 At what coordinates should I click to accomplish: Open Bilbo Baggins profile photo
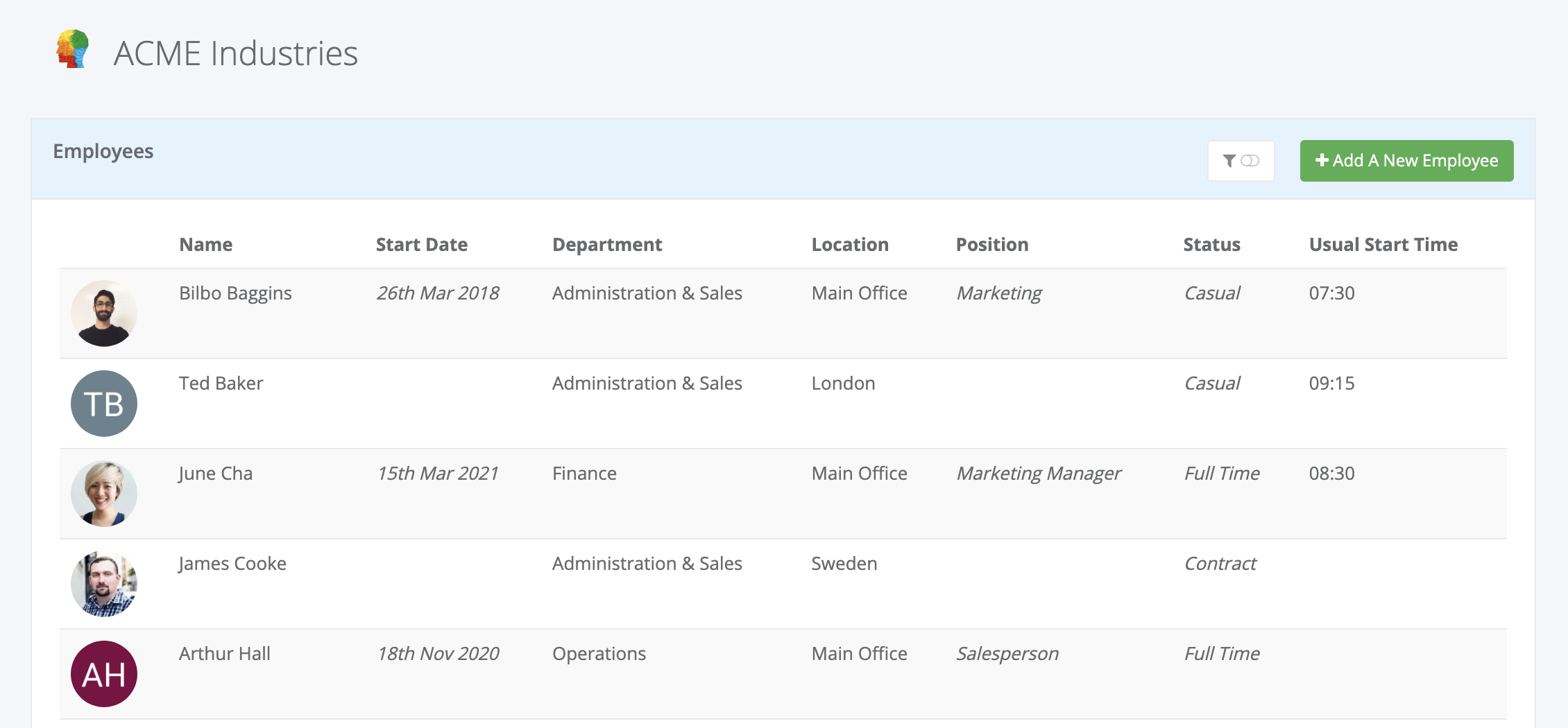click(x=104, y=313)
